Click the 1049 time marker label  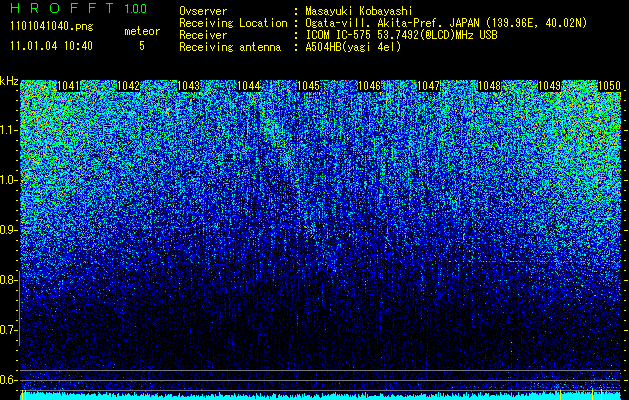(x=549, y=86)
